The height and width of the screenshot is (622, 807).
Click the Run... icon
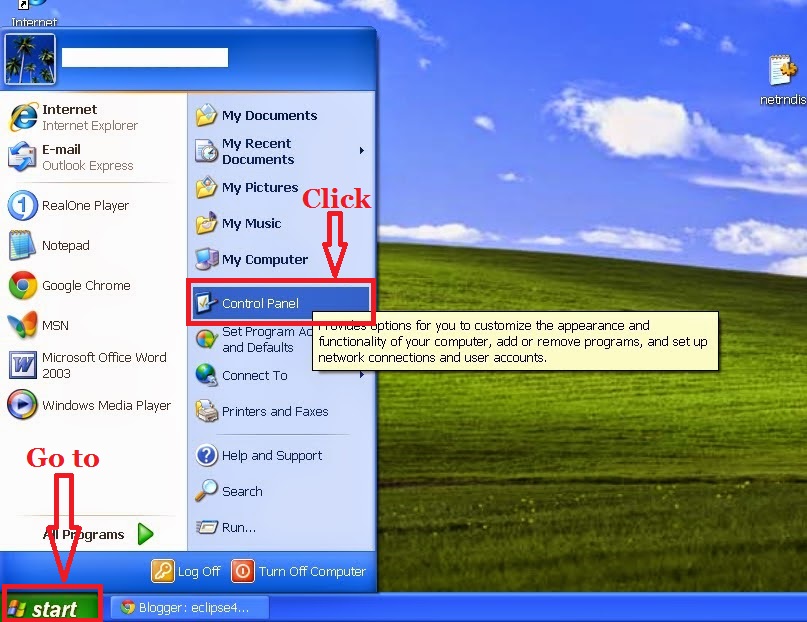tap(206, 527)
